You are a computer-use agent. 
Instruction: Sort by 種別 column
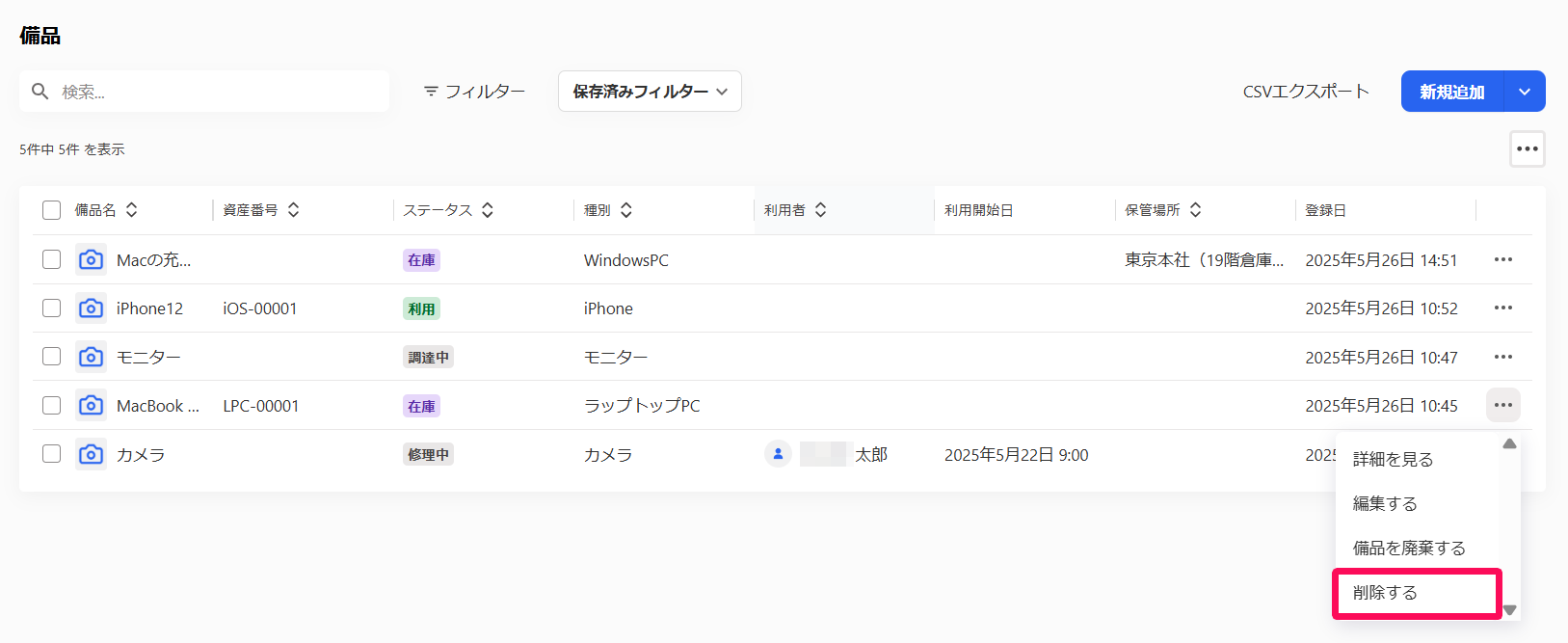[x=626, y=210]
